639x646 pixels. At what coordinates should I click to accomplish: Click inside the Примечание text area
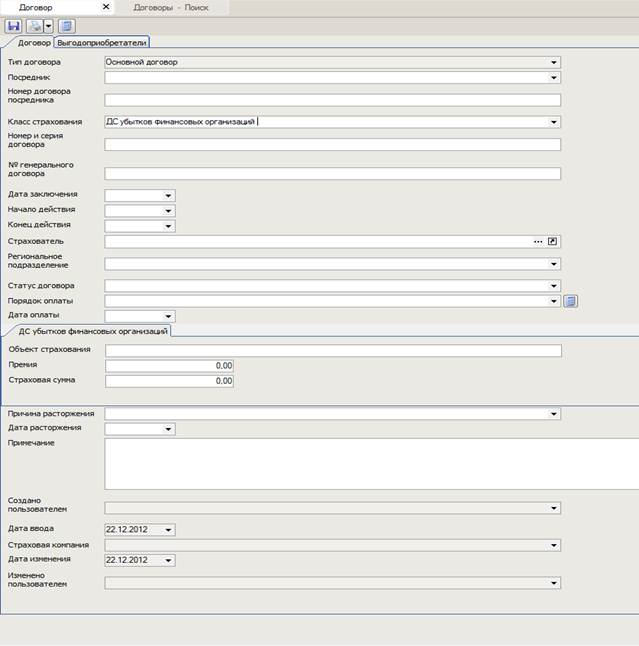pos(370,463)
